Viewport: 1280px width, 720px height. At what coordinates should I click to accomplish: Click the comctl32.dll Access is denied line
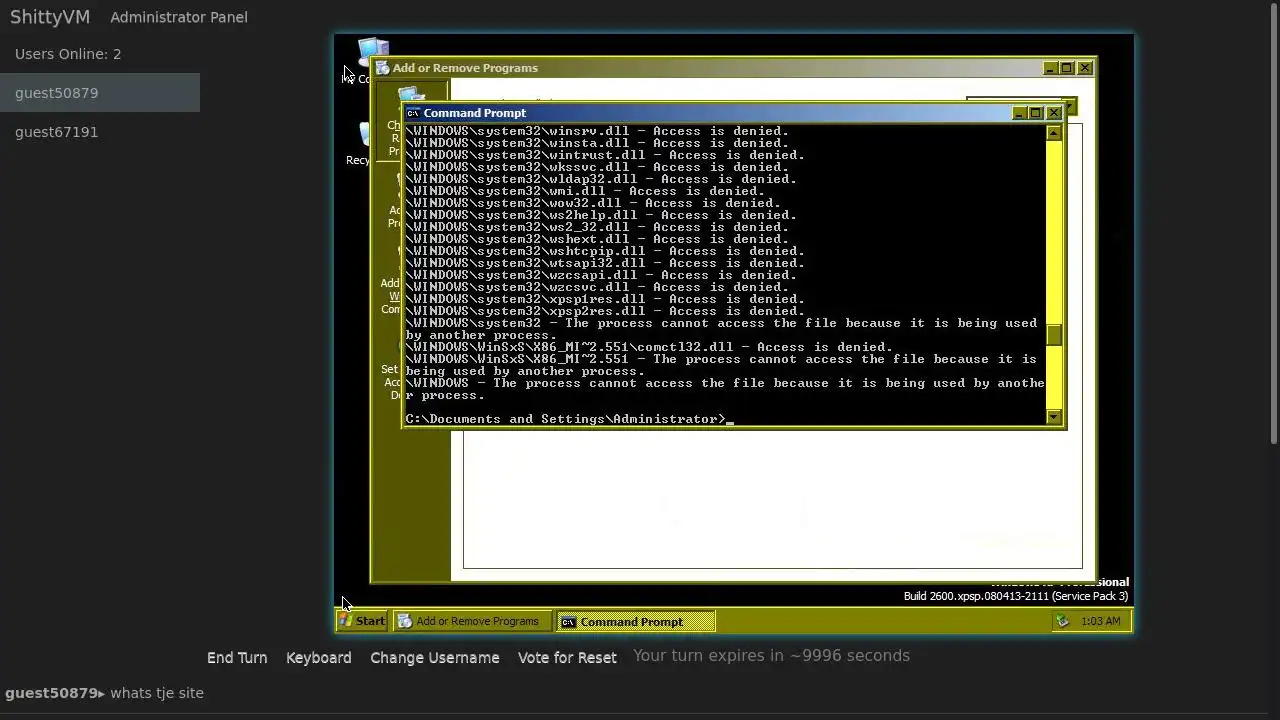(x=649, y=347)
